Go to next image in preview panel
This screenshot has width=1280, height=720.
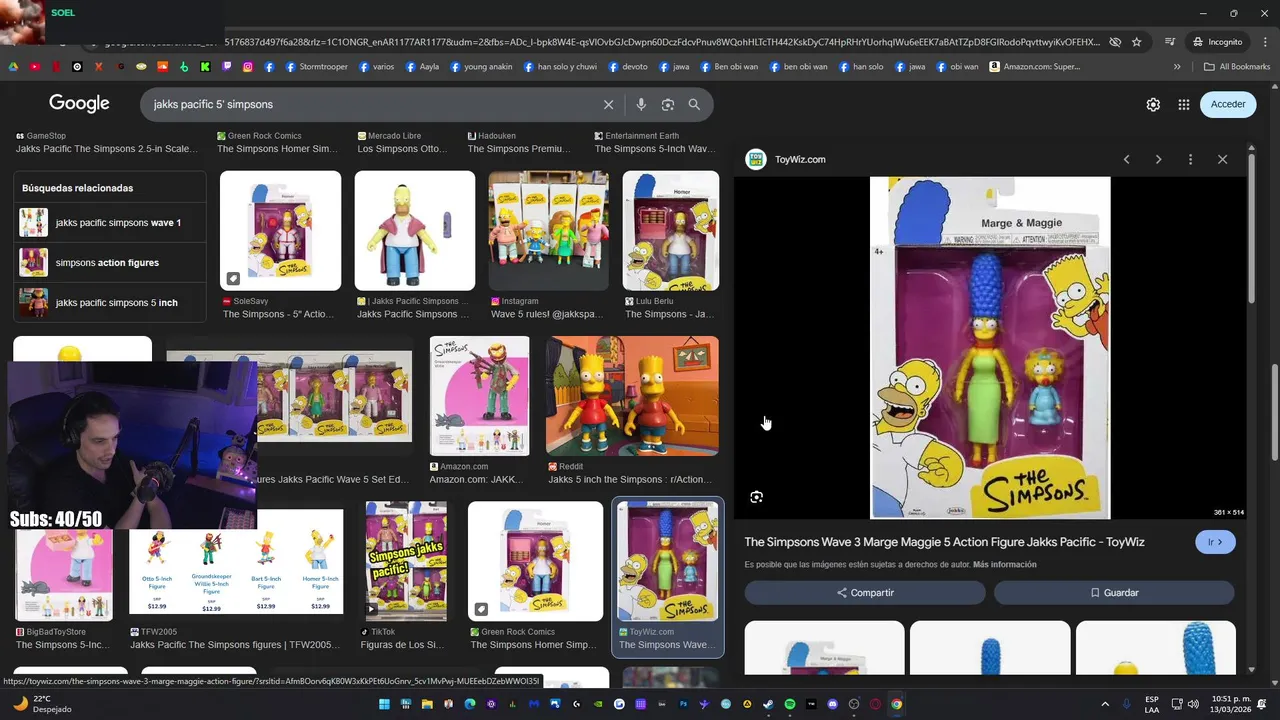click(x=1158, y=159)
